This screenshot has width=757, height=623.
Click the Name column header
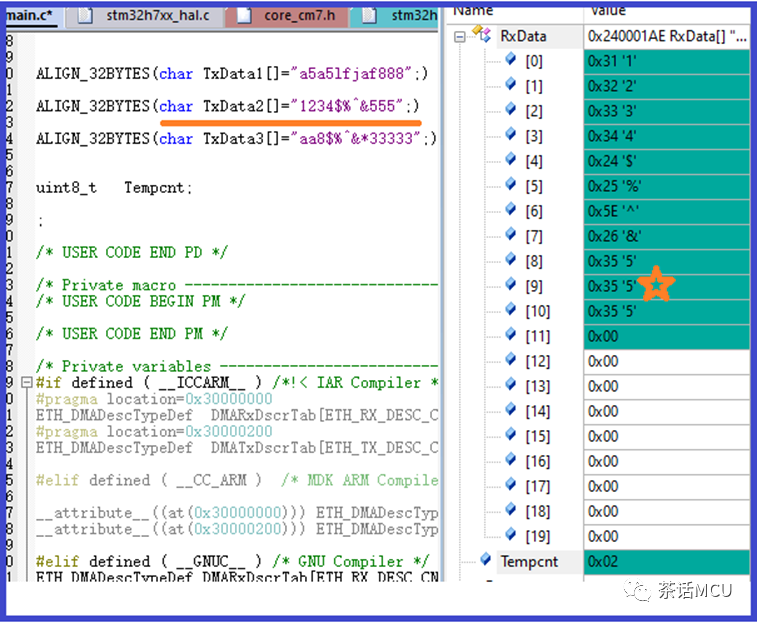tap(473, 10)
